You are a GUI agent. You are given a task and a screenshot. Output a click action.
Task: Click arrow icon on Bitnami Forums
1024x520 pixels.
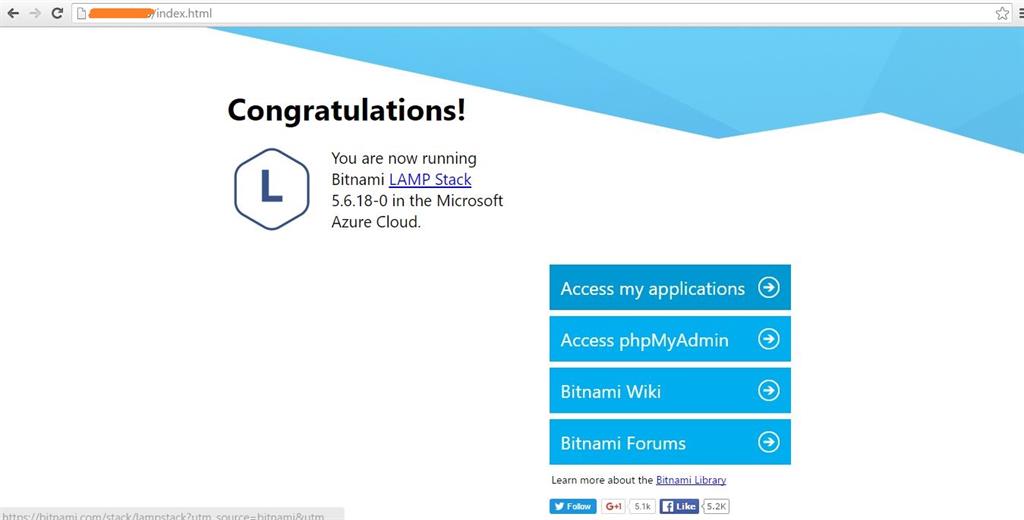769,442
